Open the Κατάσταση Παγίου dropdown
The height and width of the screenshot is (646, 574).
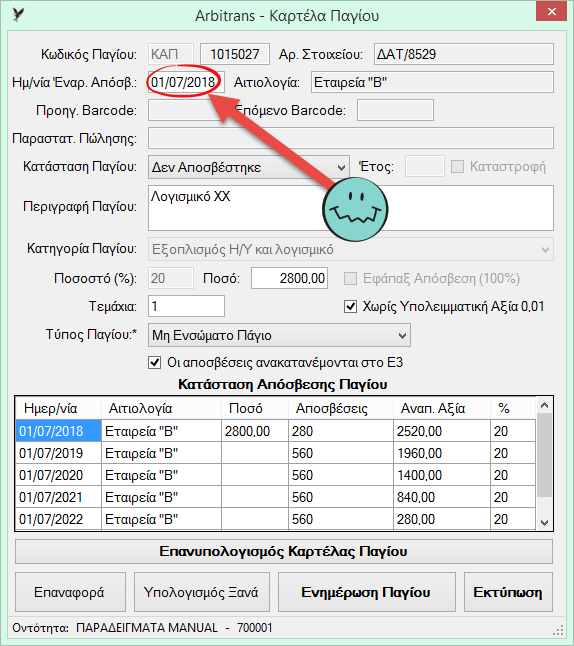[x=249, y=167]
